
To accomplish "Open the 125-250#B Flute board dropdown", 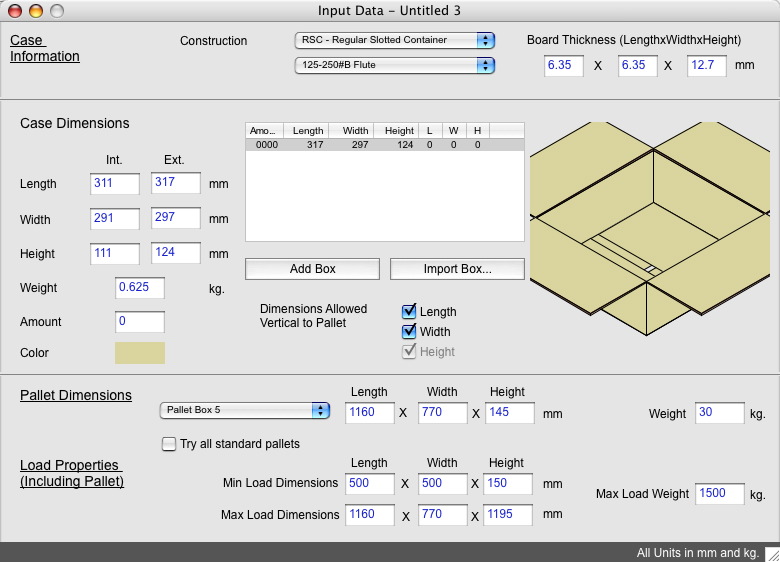I will pos(394,65).
